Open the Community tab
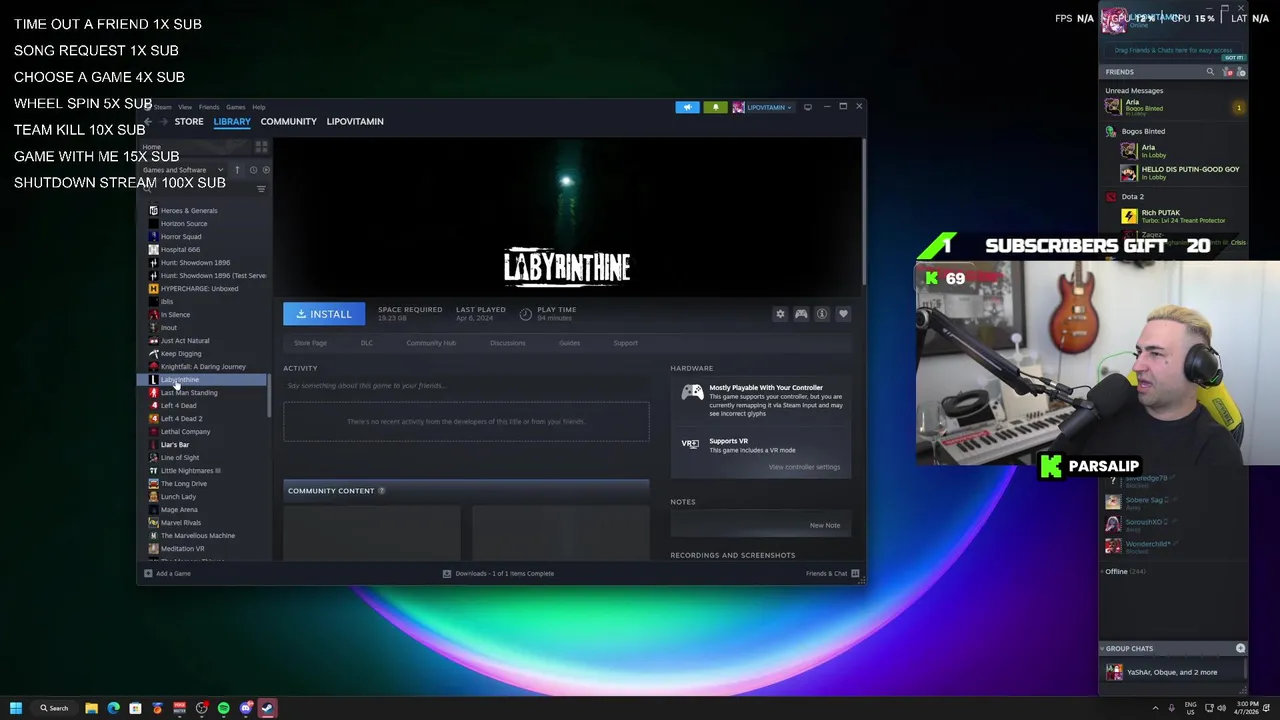 pos(288,121)
